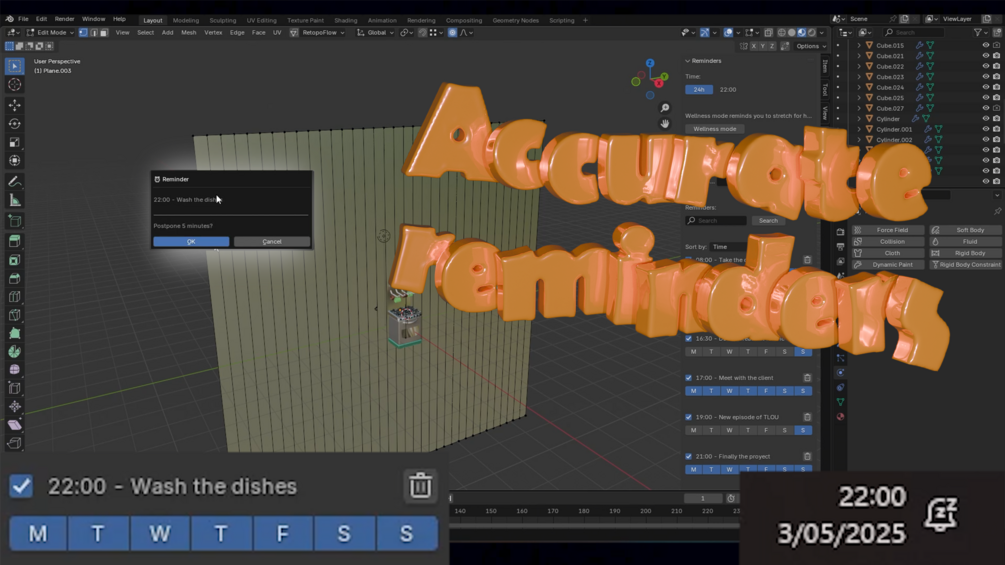Switch to the Shading workspace tab
Screen dimensions: 1005x565
tap(345, 20)
